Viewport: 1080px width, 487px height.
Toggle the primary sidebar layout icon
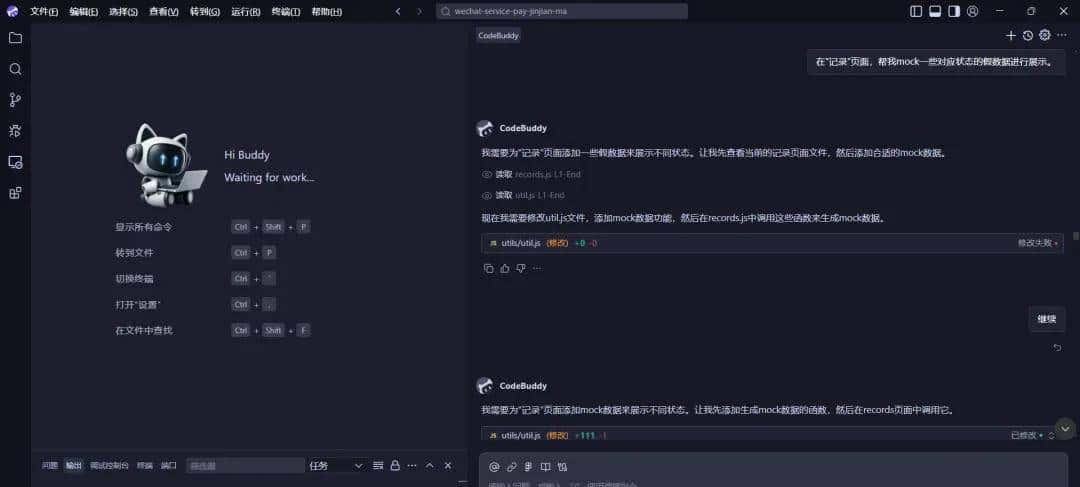pos(916,11)
